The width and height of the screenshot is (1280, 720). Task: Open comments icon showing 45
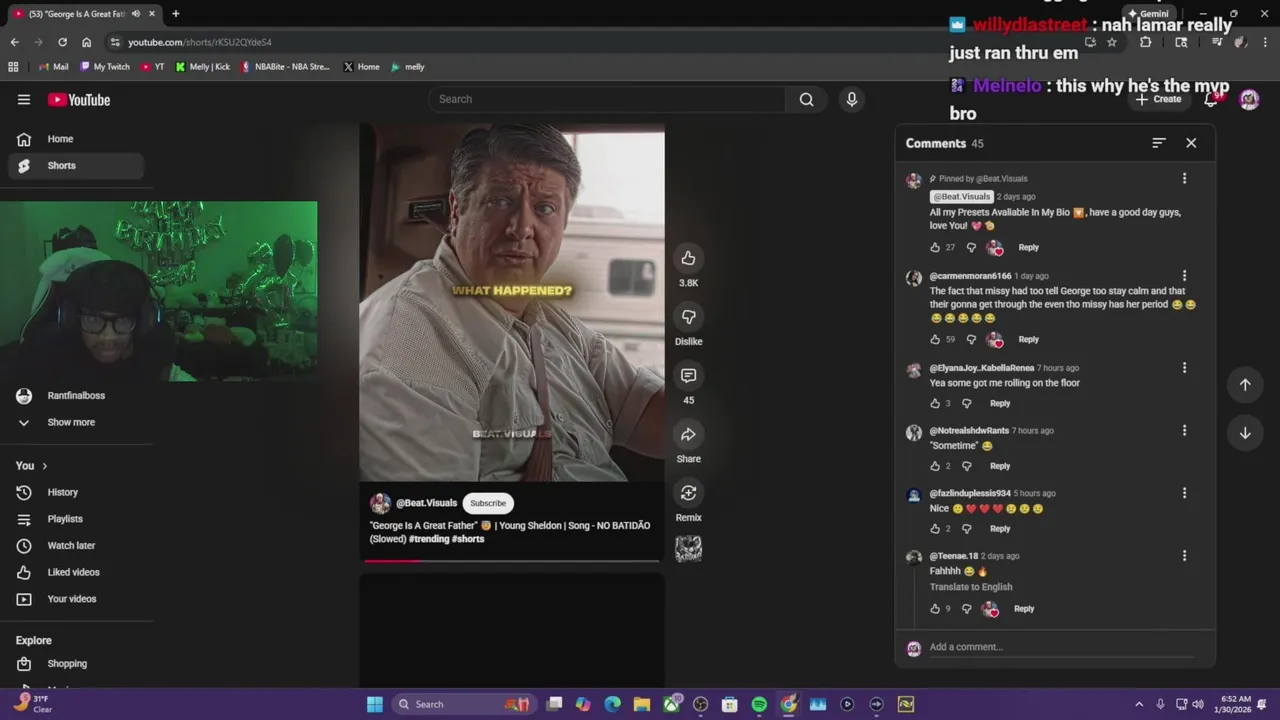tap(688, 376)
